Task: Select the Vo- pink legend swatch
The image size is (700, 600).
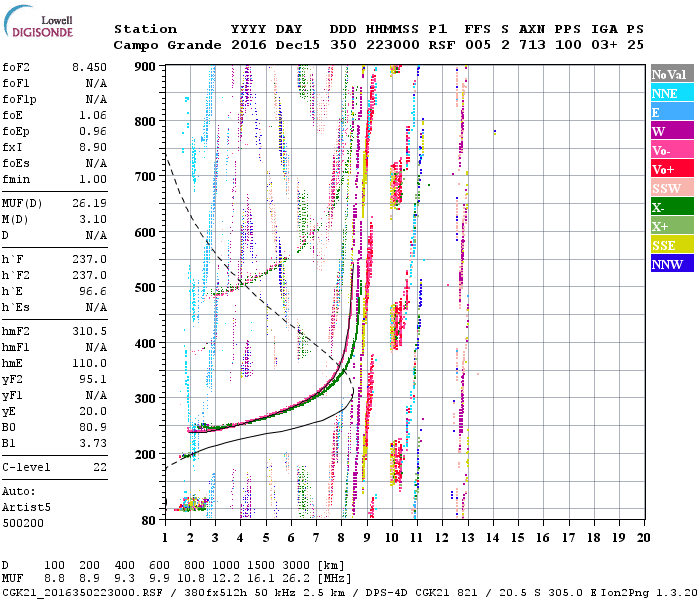Action: (x=672, y=150)
